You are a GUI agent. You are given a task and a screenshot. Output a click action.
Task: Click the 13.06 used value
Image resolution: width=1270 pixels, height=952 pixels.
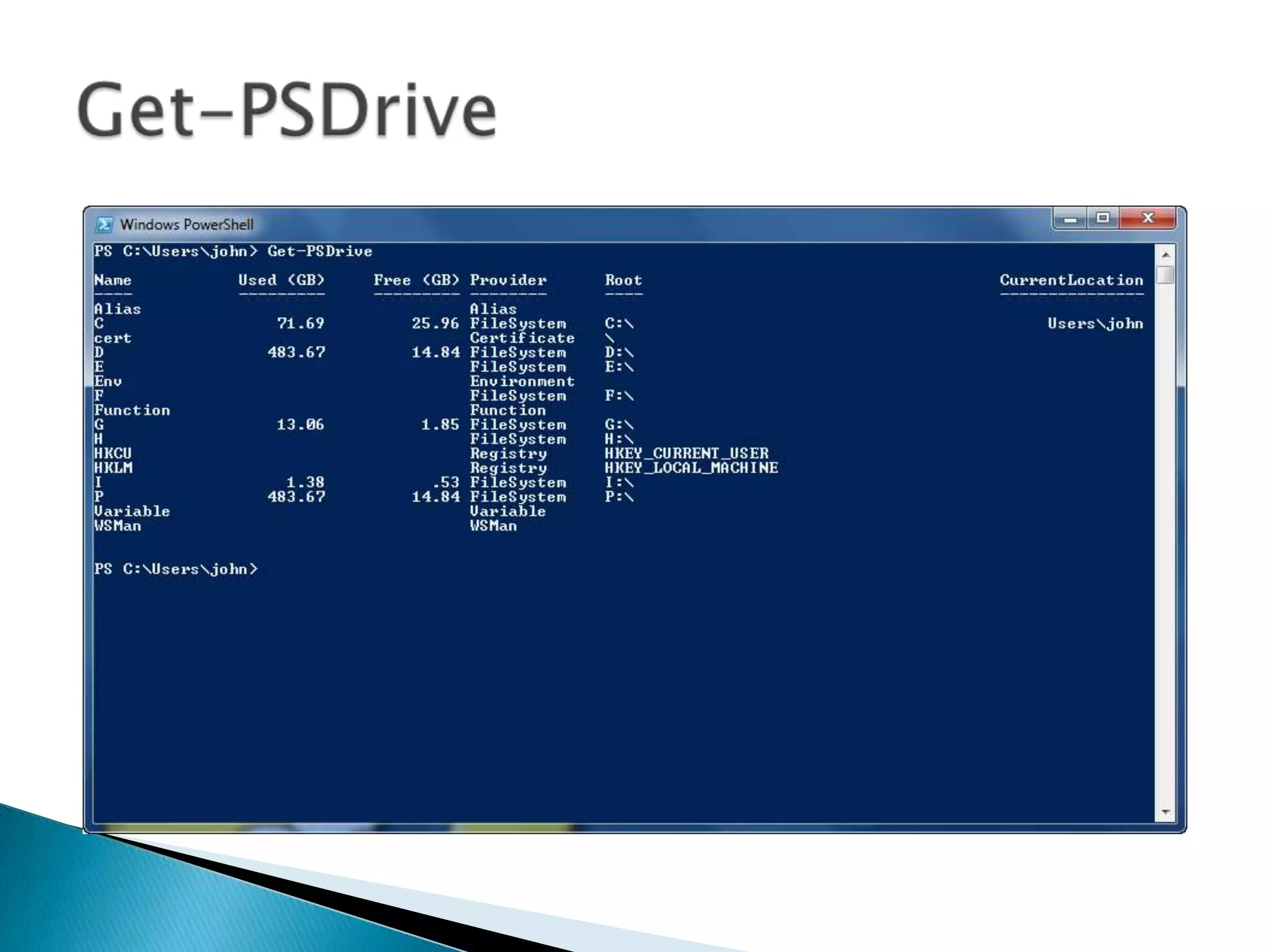(x=301, y=425)
